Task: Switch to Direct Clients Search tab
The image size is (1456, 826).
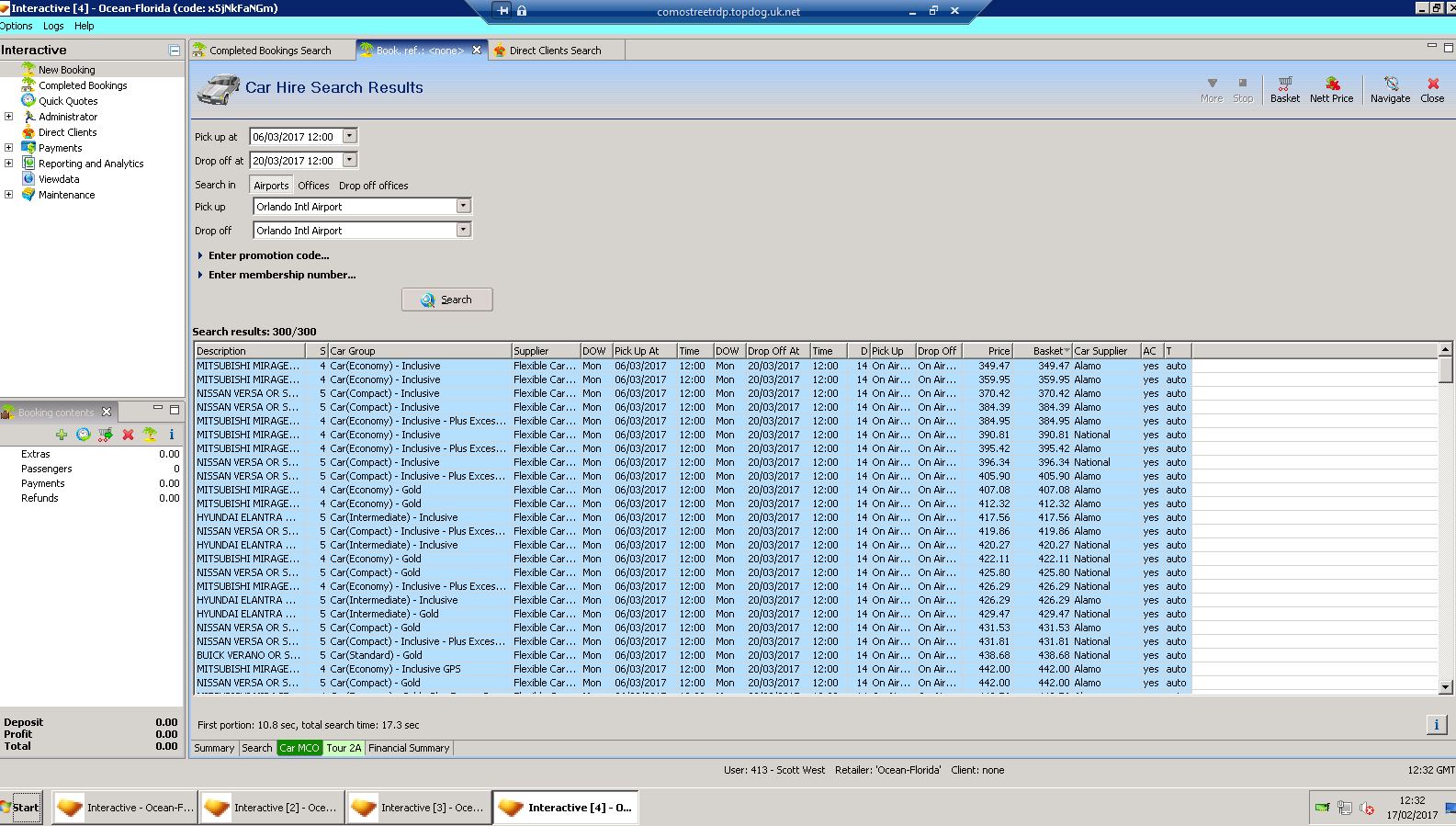Action: click(555, 51)
